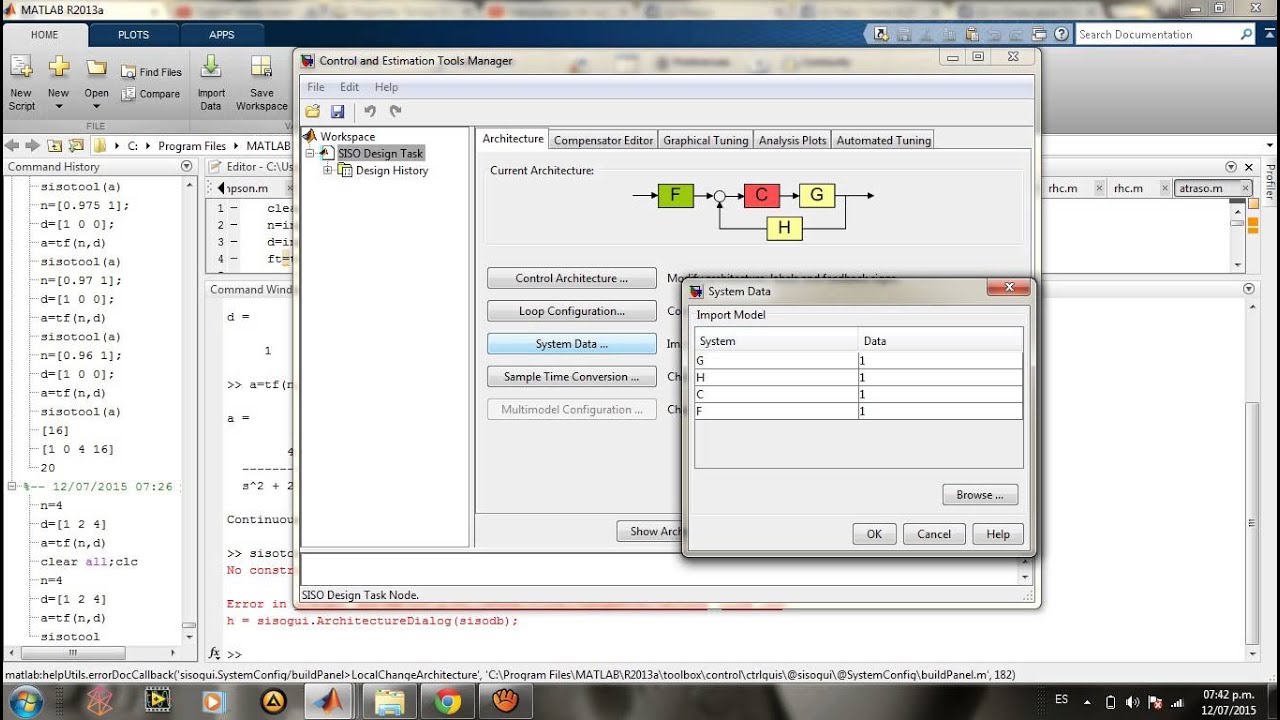Viewport: 1280px width, 720px height.
Task: Collapse the 12/07/2015 07:26 history group
Action: pyautogui.click(x=13, y=486)
